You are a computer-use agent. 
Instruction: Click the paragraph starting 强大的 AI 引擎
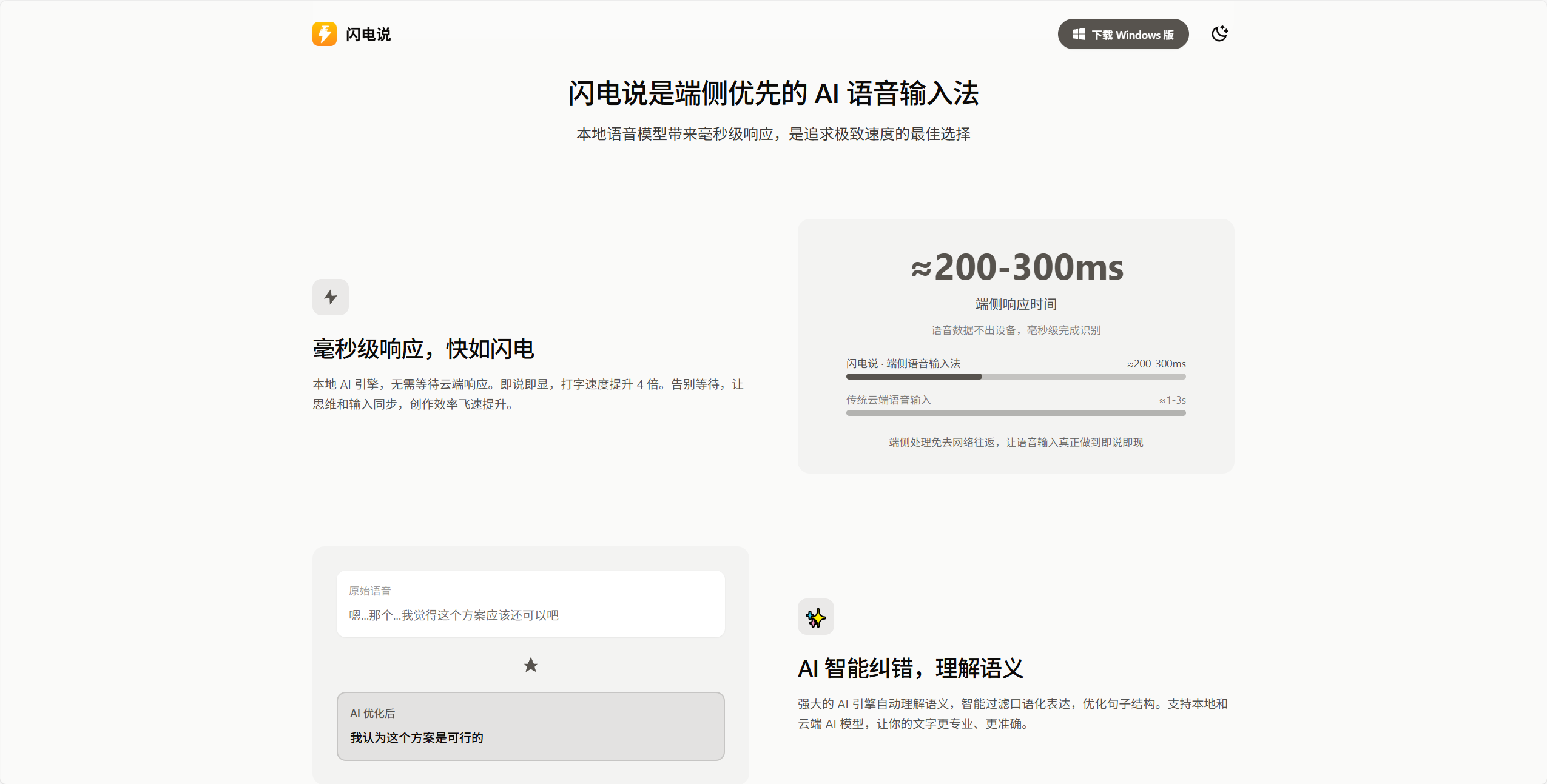[1013, 714]
